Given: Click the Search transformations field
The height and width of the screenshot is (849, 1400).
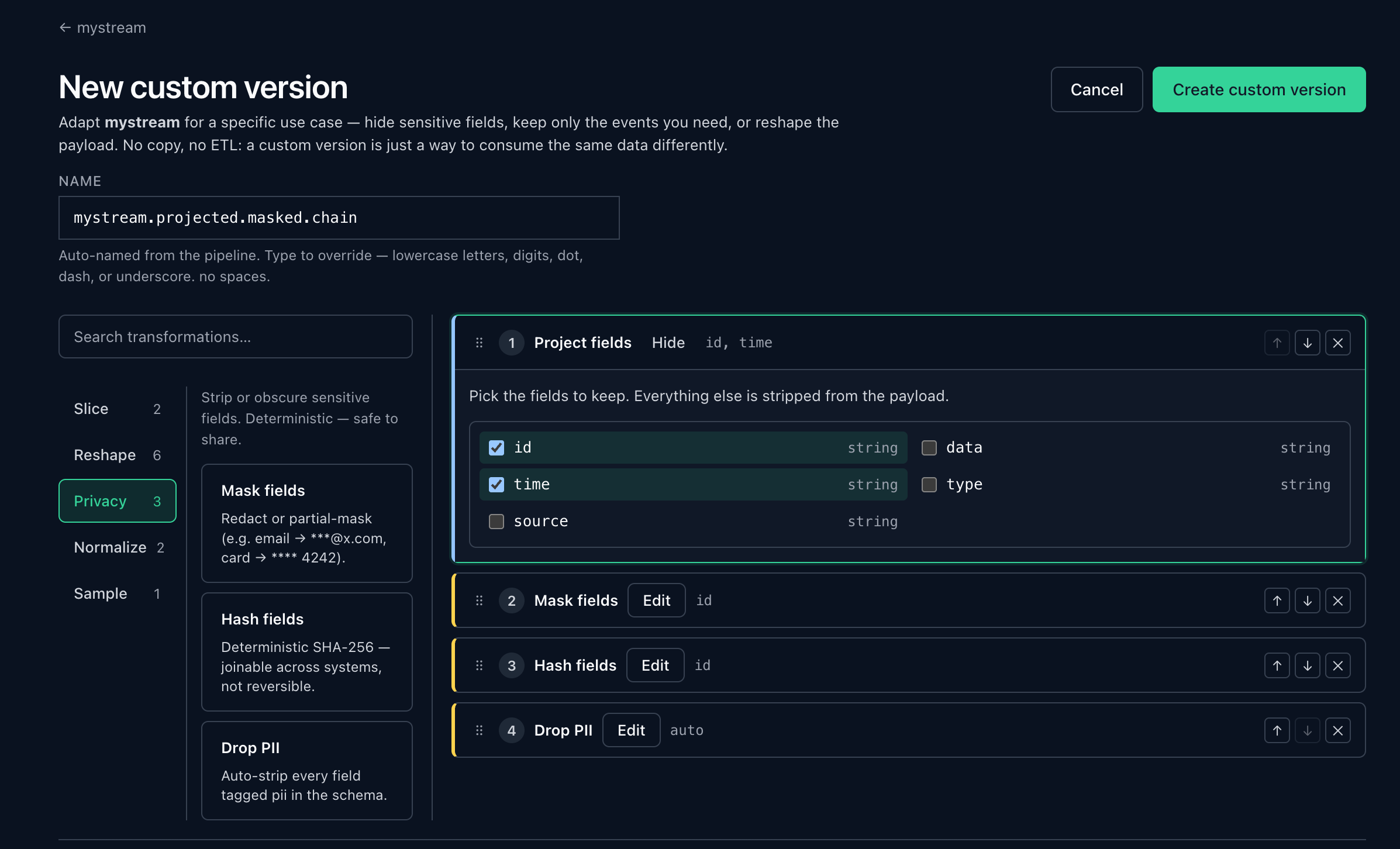Looking at the screenshot, I should pos(236,337).
